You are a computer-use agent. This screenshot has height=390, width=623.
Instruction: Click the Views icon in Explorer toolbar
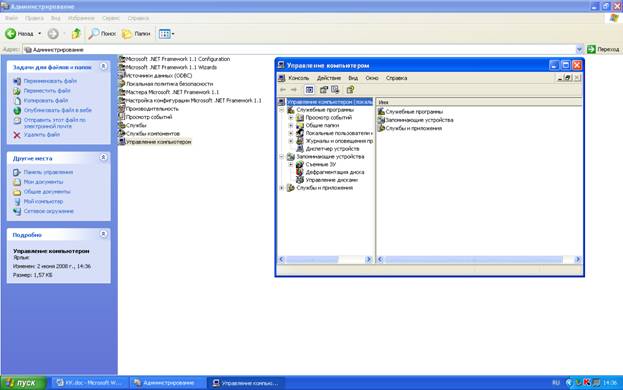[164, 34]
